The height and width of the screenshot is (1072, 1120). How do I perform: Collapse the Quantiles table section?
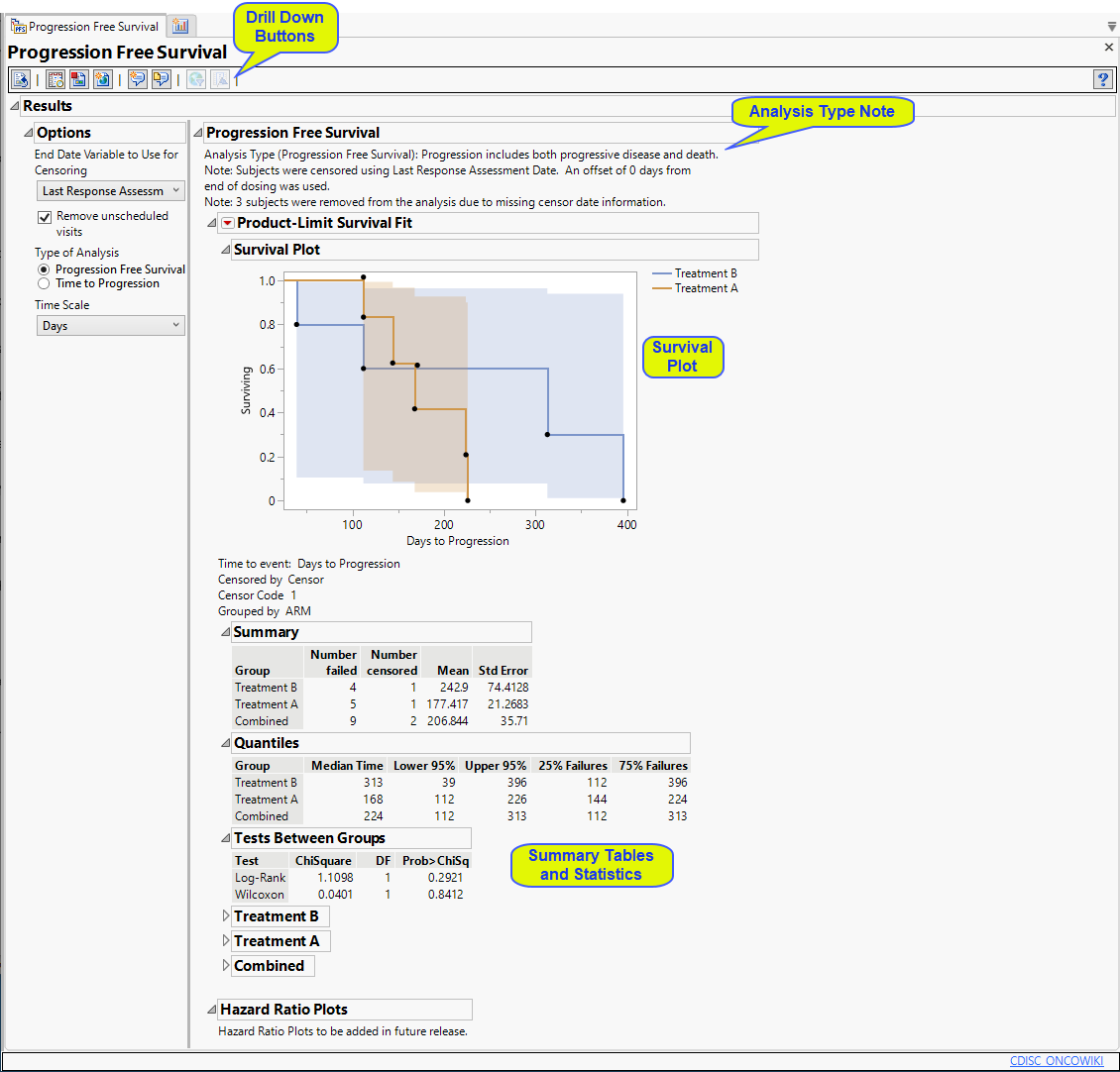point(226,743)
